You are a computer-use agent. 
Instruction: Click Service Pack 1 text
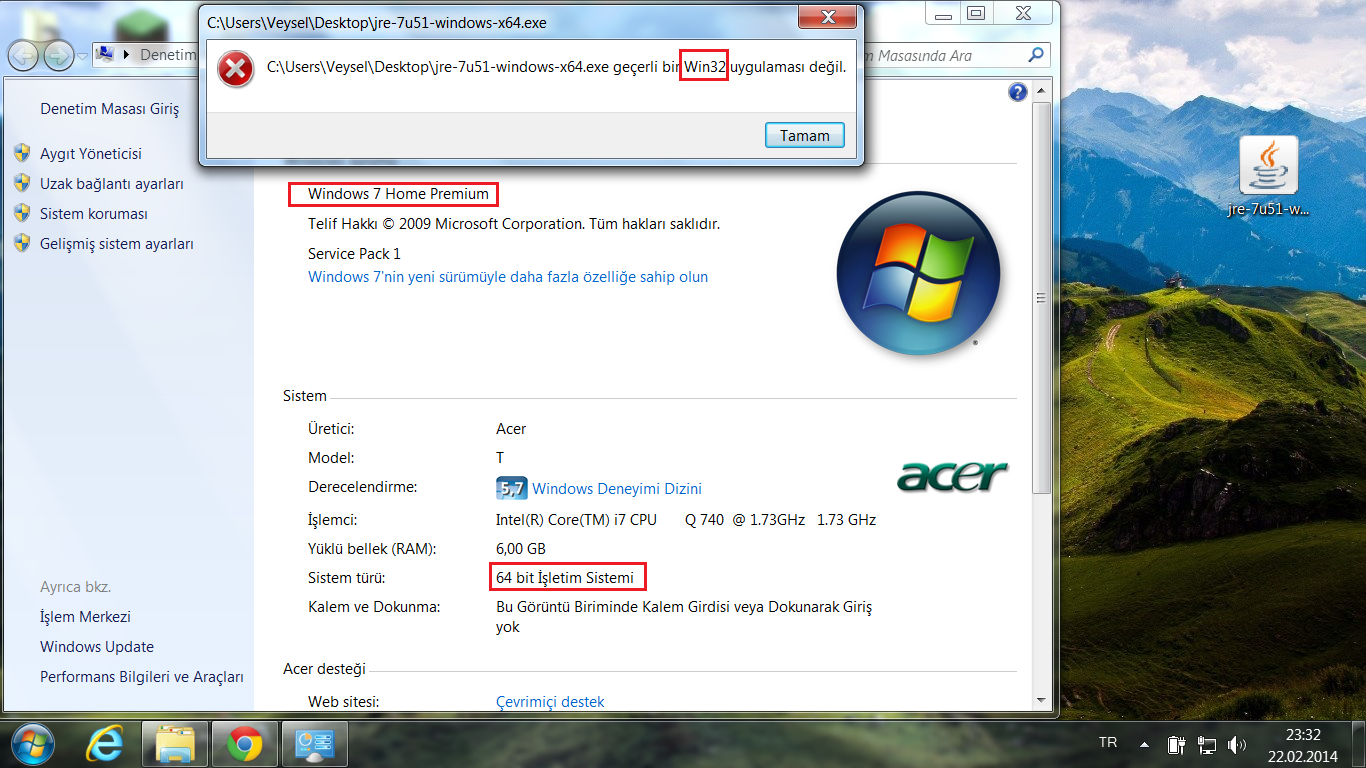click(354, 254)
